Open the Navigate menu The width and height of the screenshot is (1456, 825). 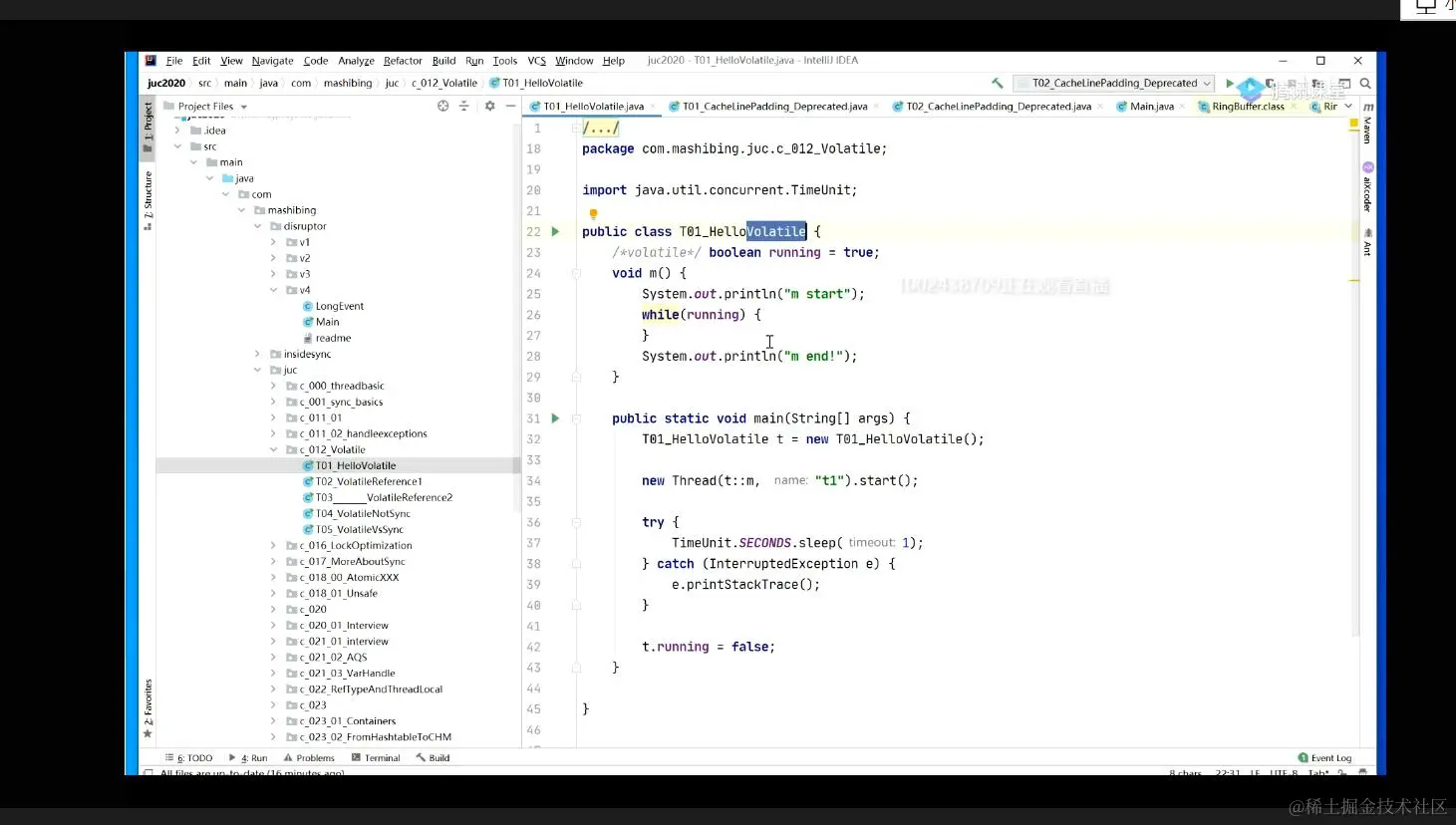pyautogui.click(x=272, y=61)
